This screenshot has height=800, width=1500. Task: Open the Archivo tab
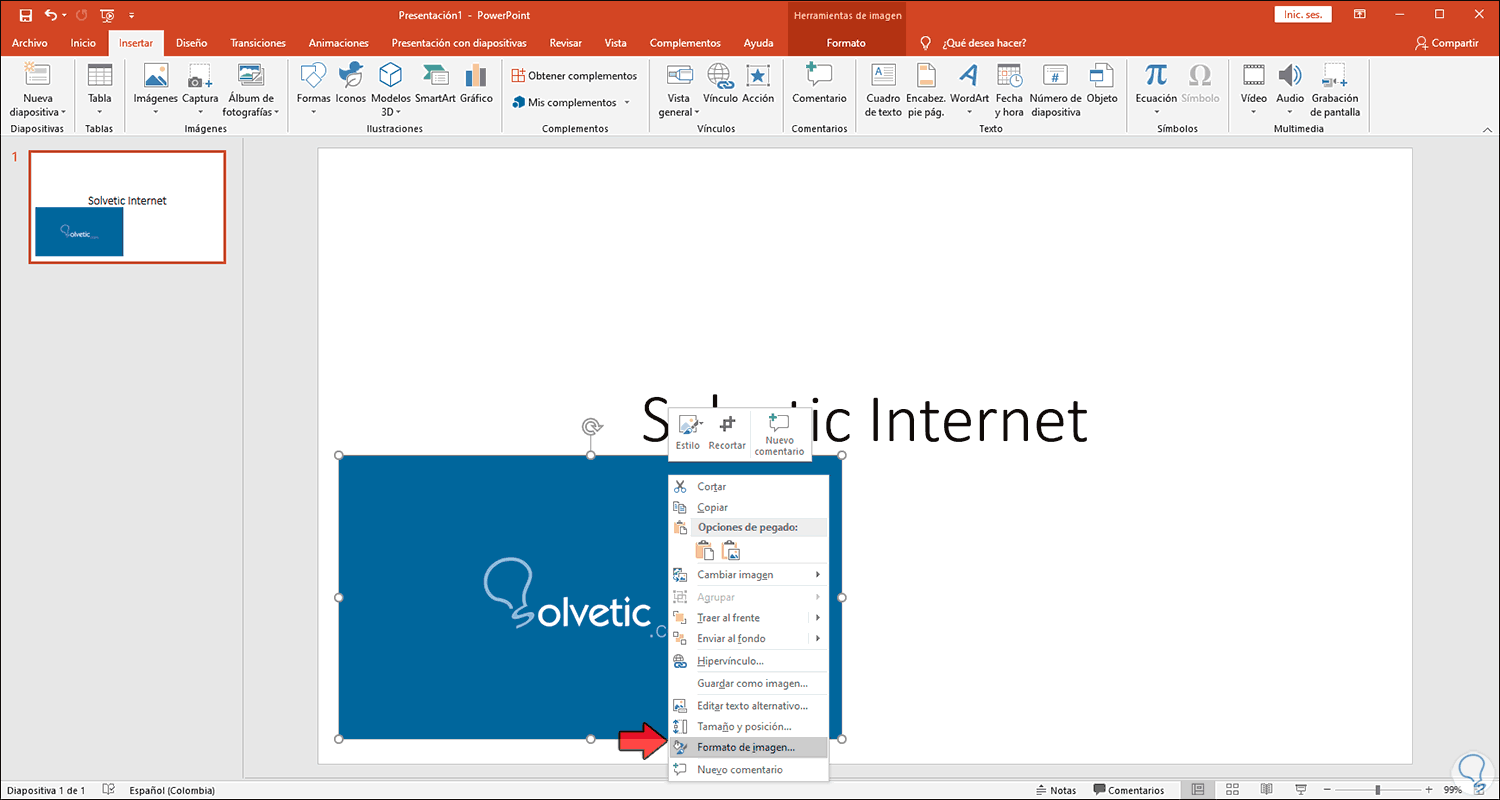coord(30,43)
